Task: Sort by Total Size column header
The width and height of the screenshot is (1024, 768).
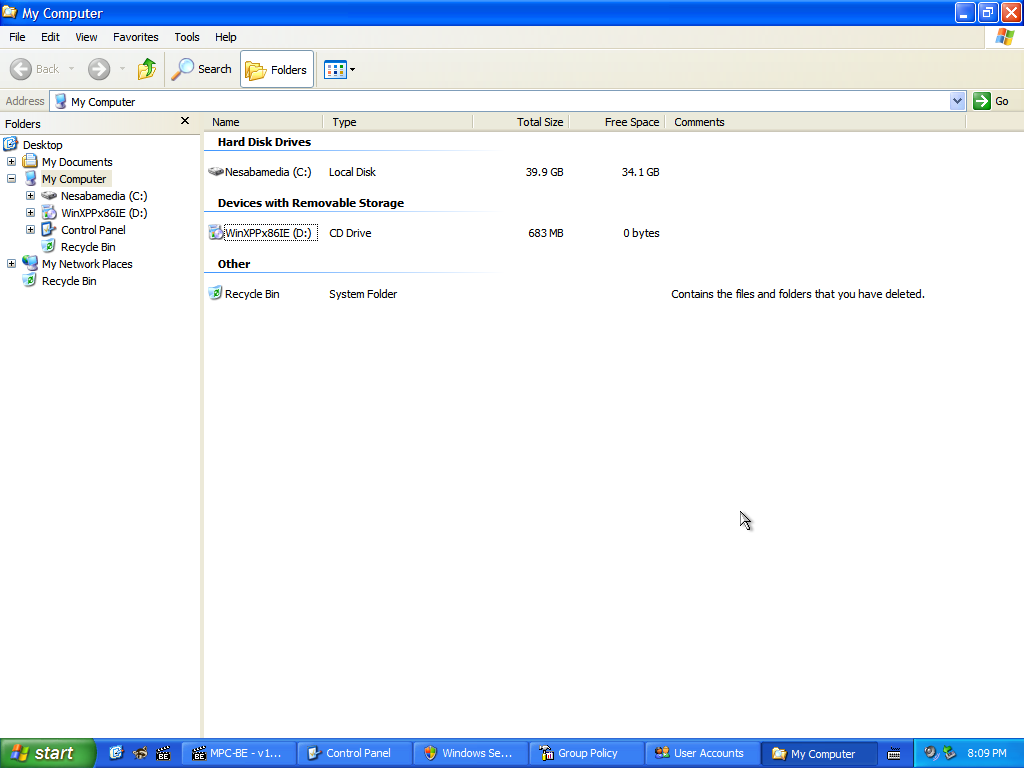Action: [539, 122]
